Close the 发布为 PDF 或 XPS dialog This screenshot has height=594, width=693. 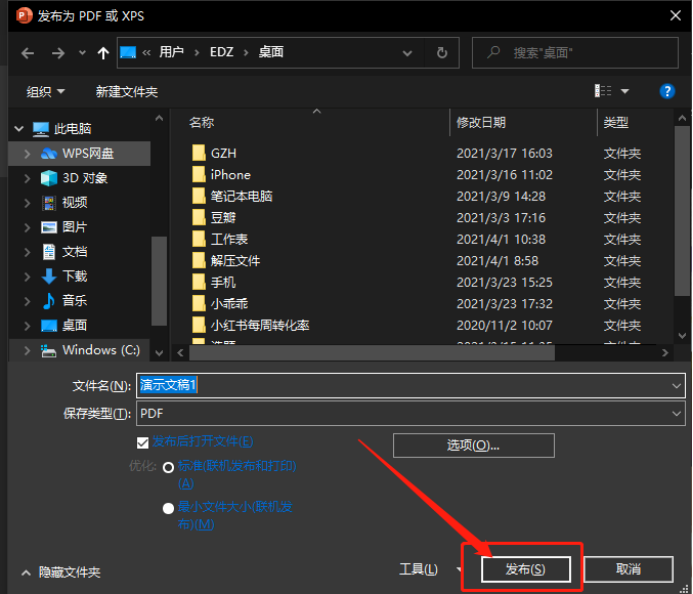(675, 16)
